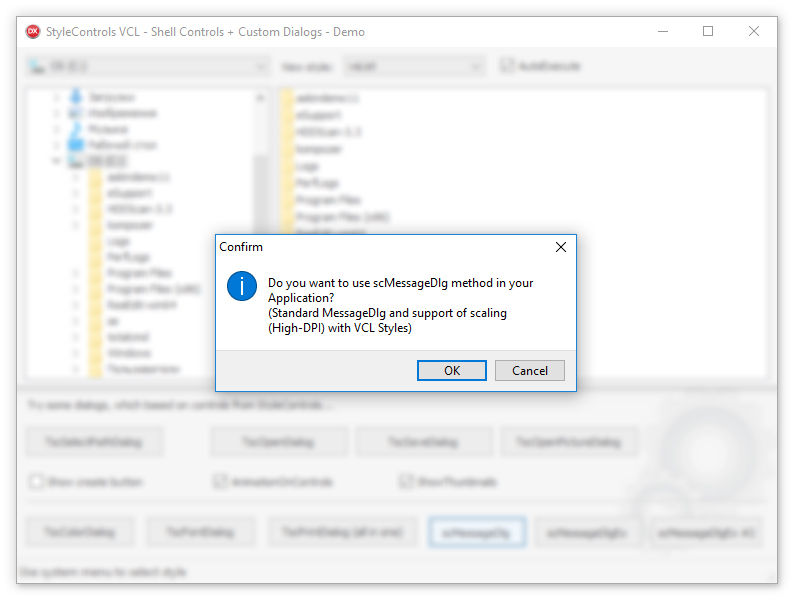The width and height of the screenshot is (799, 600).
Task: Click the red application icon in title bar
Action: (33, 32)
